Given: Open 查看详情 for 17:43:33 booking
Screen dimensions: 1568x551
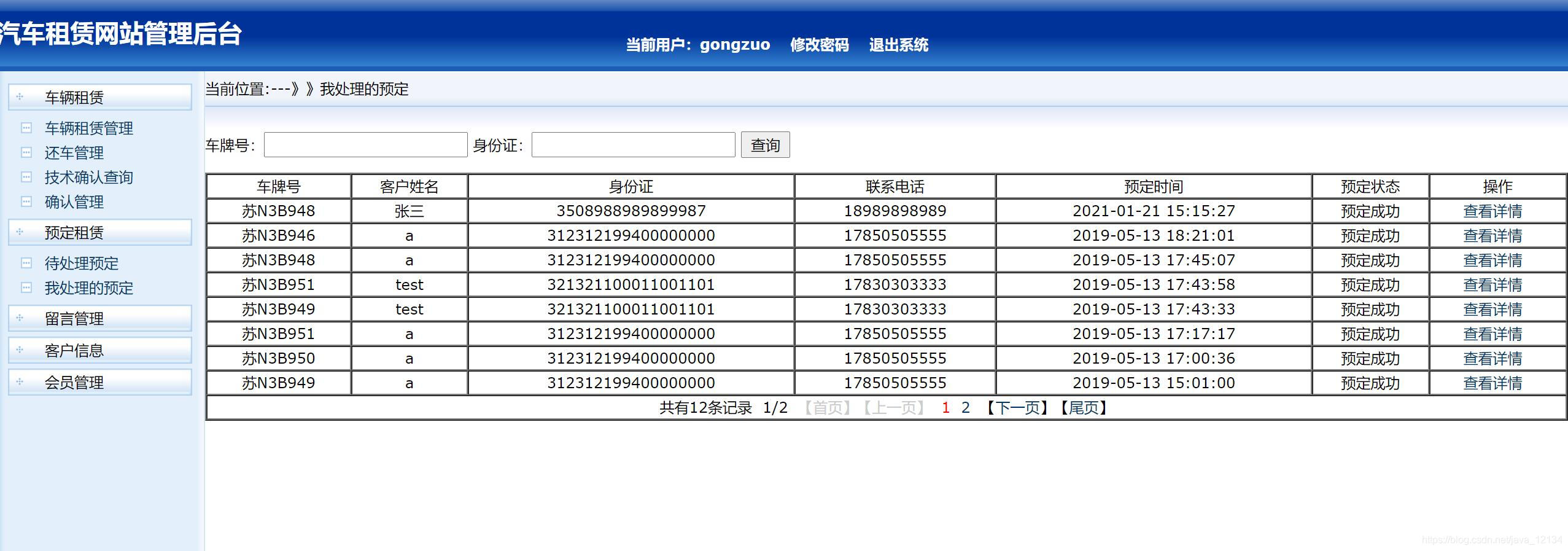Looking at the screenshot, I should coord(1492,310).
